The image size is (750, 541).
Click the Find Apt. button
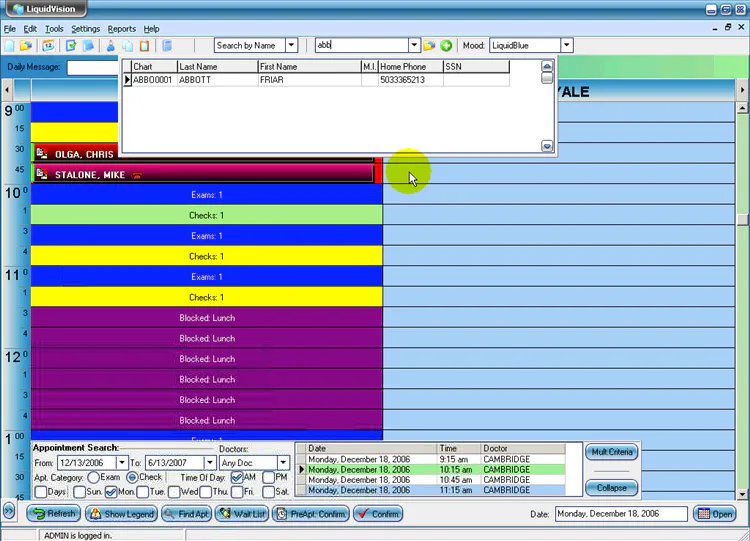pyautogui.click(x=187, y=514)
